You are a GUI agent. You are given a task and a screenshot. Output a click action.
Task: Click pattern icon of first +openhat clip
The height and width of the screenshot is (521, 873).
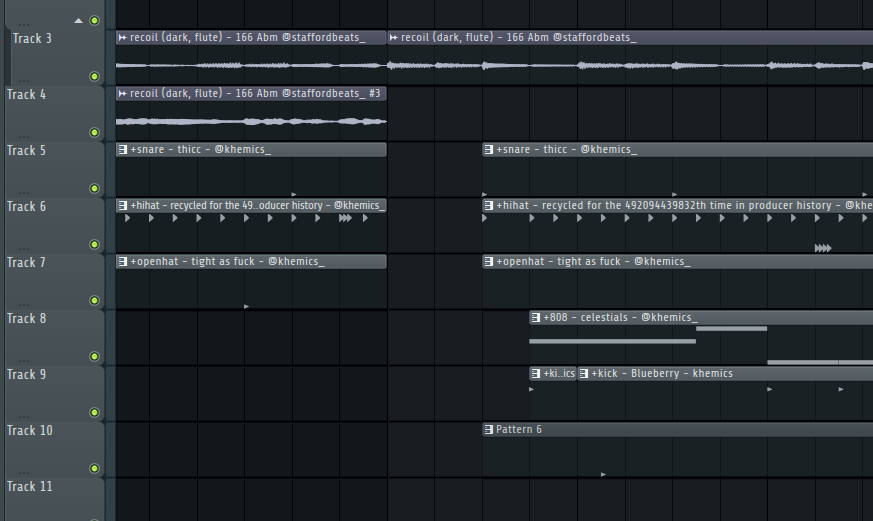[x=122, y=261]
